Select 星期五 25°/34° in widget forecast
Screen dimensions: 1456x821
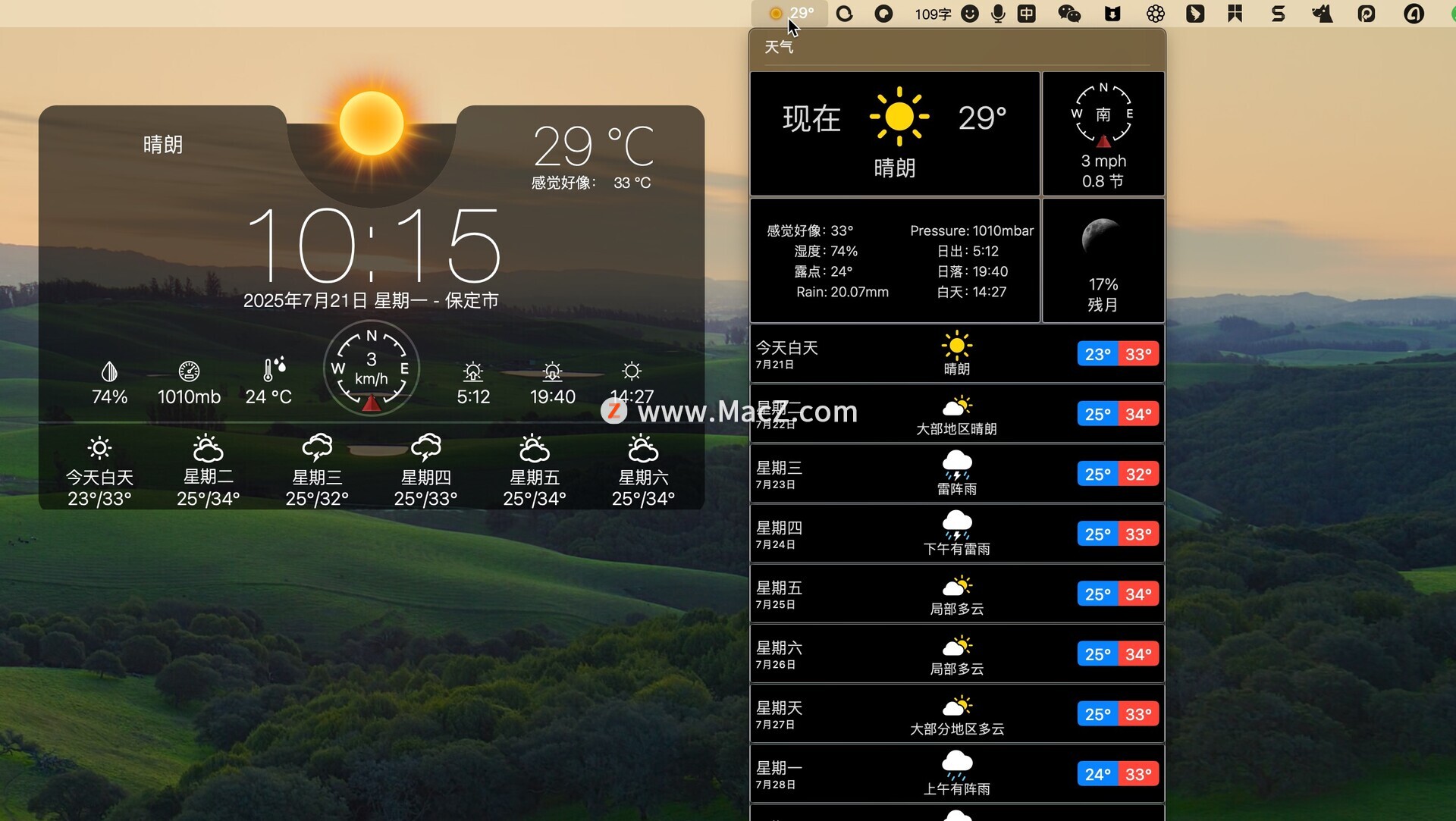pyautogui.click(x=535, y=471)
